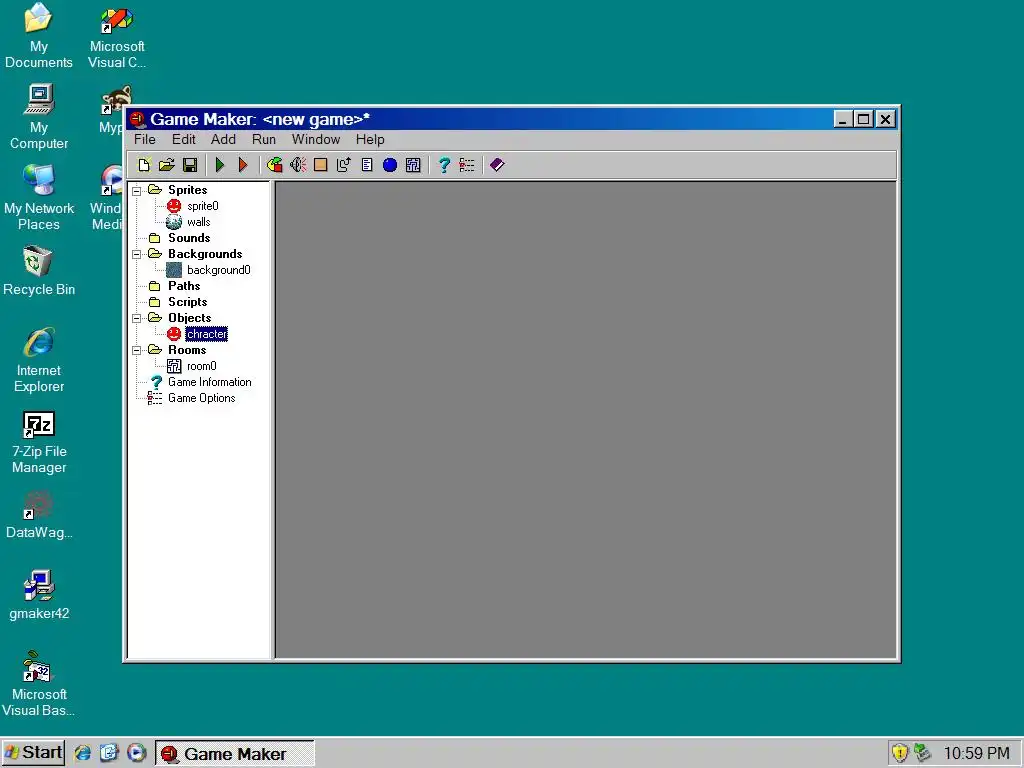The height and width of the screenshot is (768, 1024).
Task: Select the Scripts folder
Action: click(187, 302)
